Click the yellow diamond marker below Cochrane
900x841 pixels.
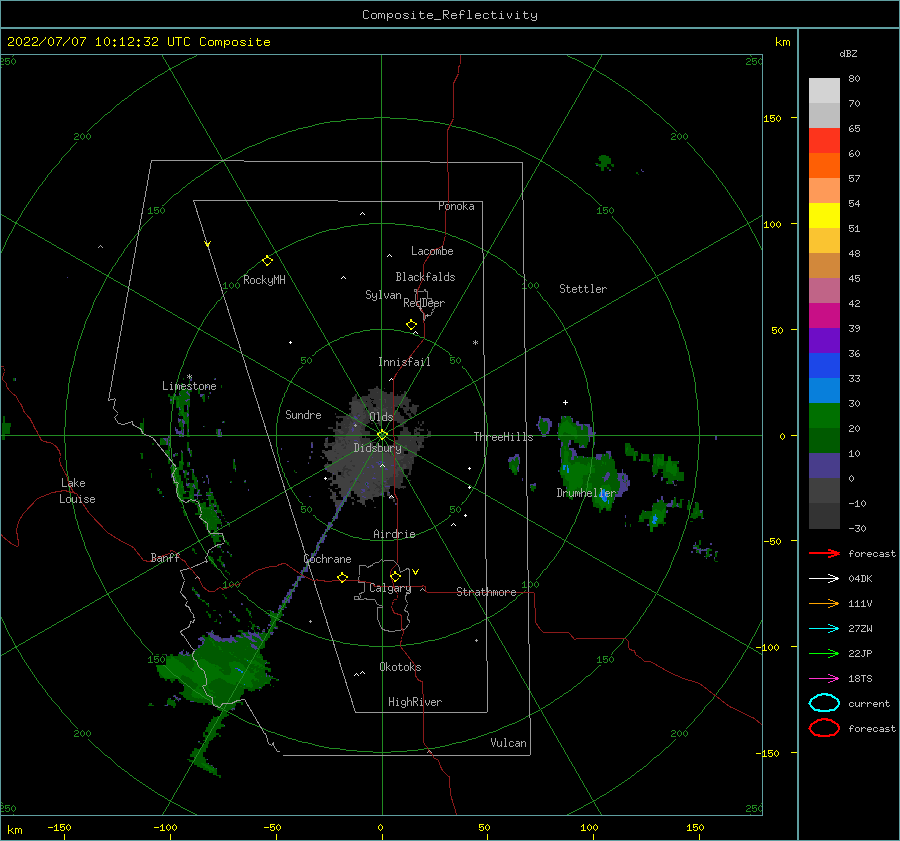tap(342, 578)
